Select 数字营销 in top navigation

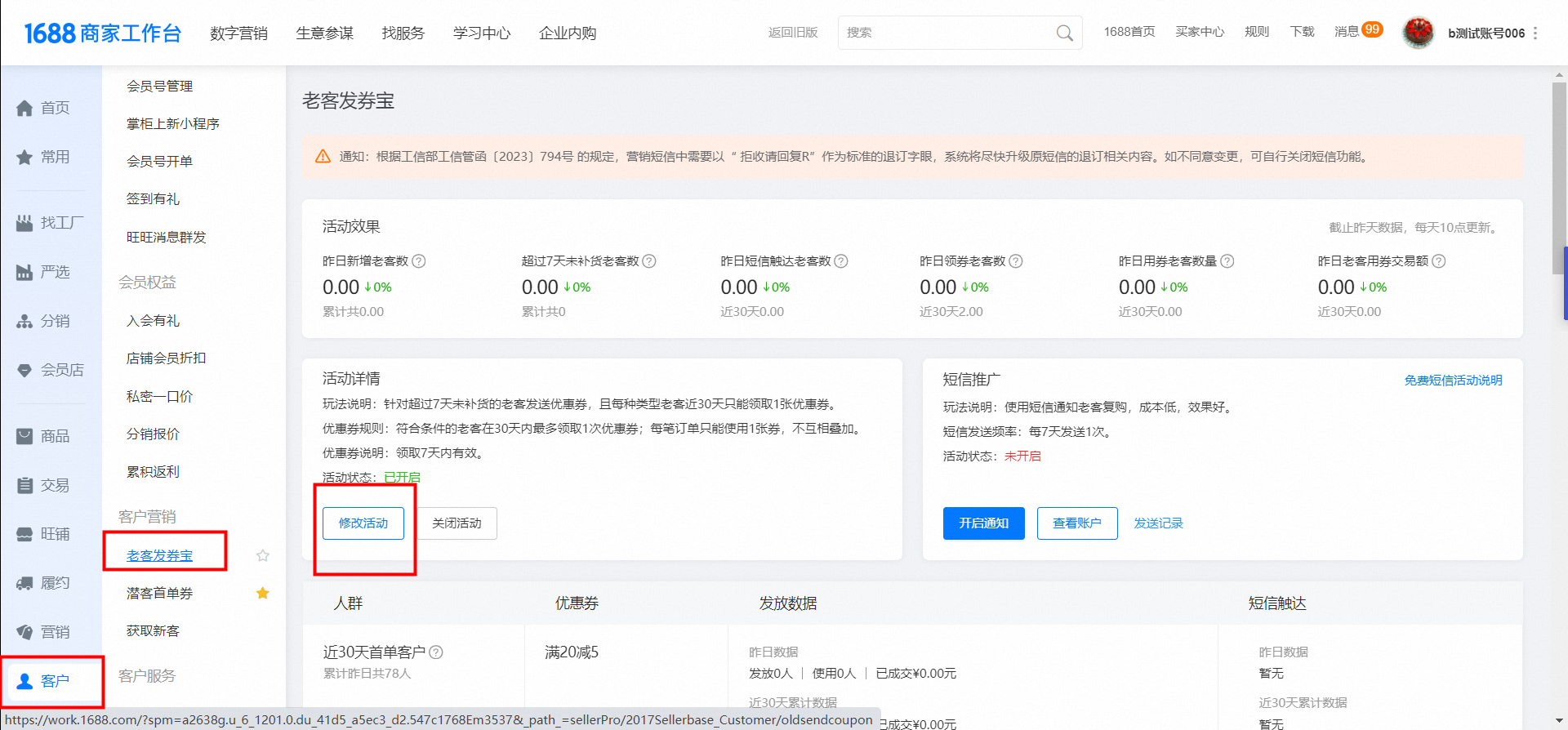238,33
